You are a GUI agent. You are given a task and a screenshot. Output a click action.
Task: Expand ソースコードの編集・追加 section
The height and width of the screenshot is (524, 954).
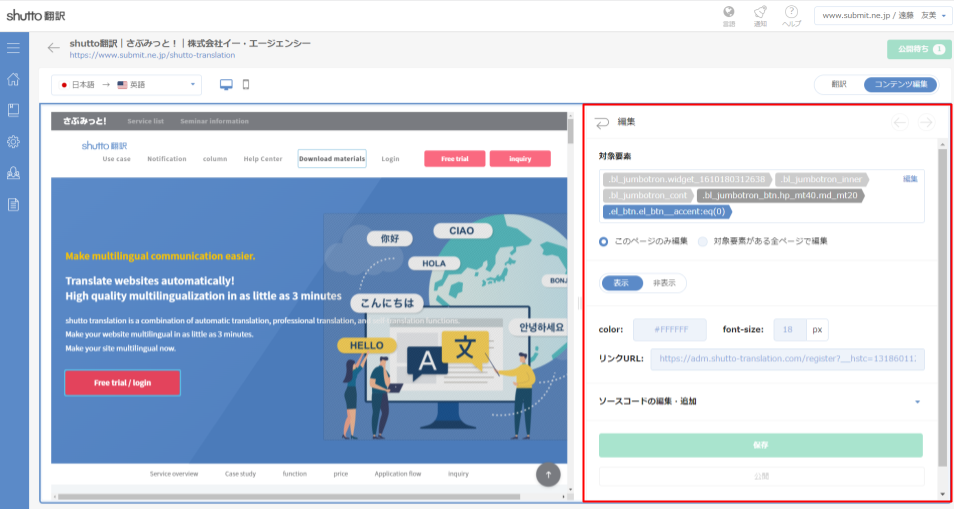(760, 402)
